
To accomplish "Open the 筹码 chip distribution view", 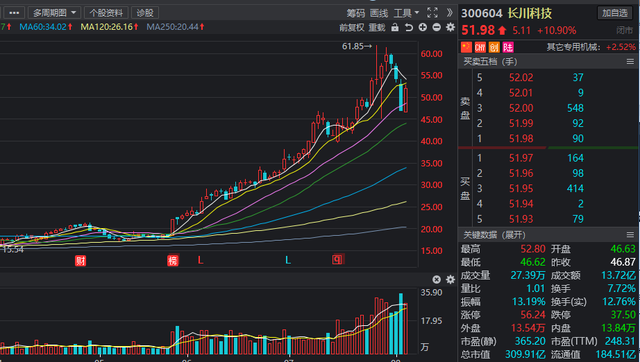I will point(356,13).
